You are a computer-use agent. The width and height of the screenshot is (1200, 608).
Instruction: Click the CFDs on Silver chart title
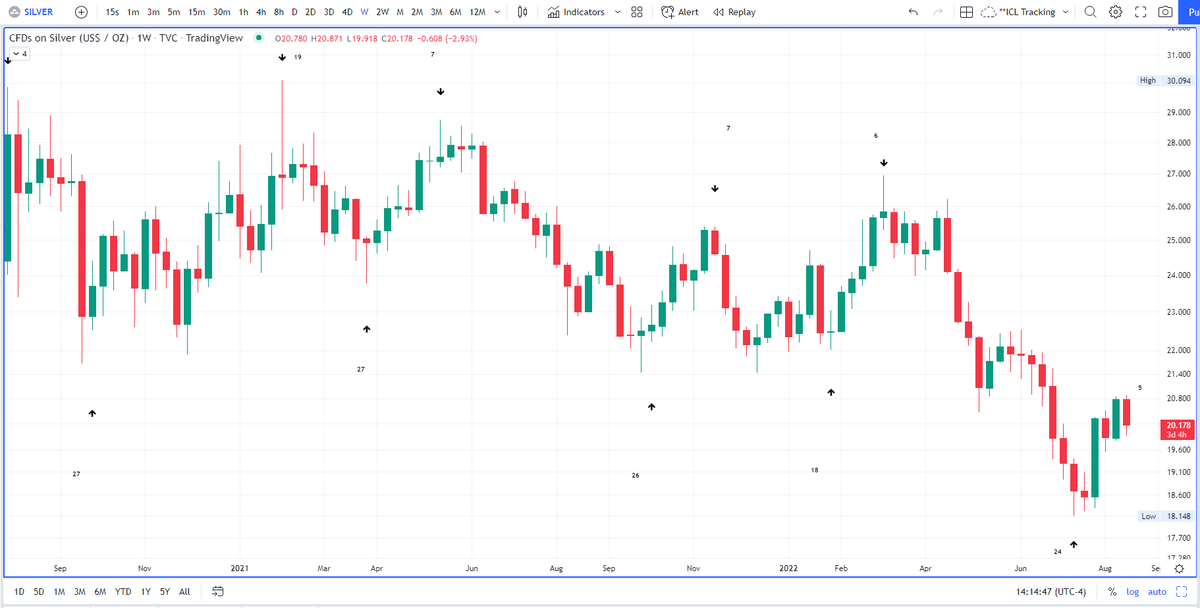point(125,38)
